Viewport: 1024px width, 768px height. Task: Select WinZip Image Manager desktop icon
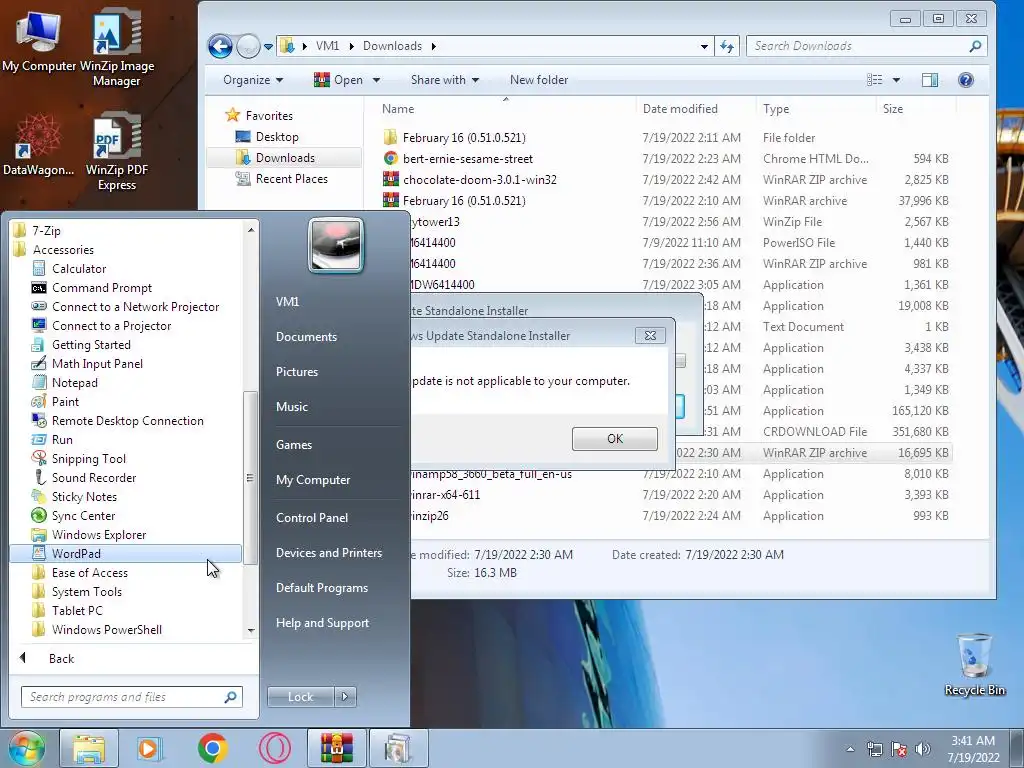(117, 48)
